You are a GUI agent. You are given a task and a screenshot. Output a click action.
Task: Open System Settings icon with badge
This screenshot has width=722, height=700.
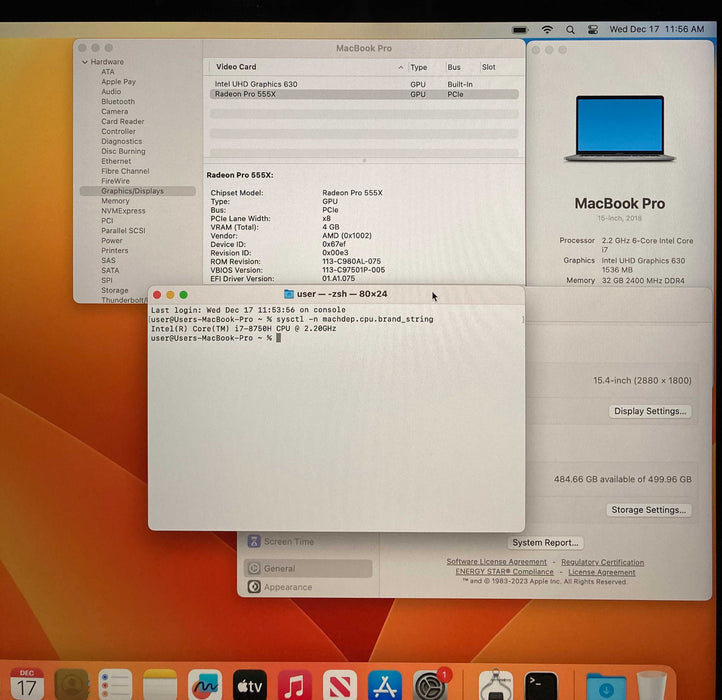point(430,685)
